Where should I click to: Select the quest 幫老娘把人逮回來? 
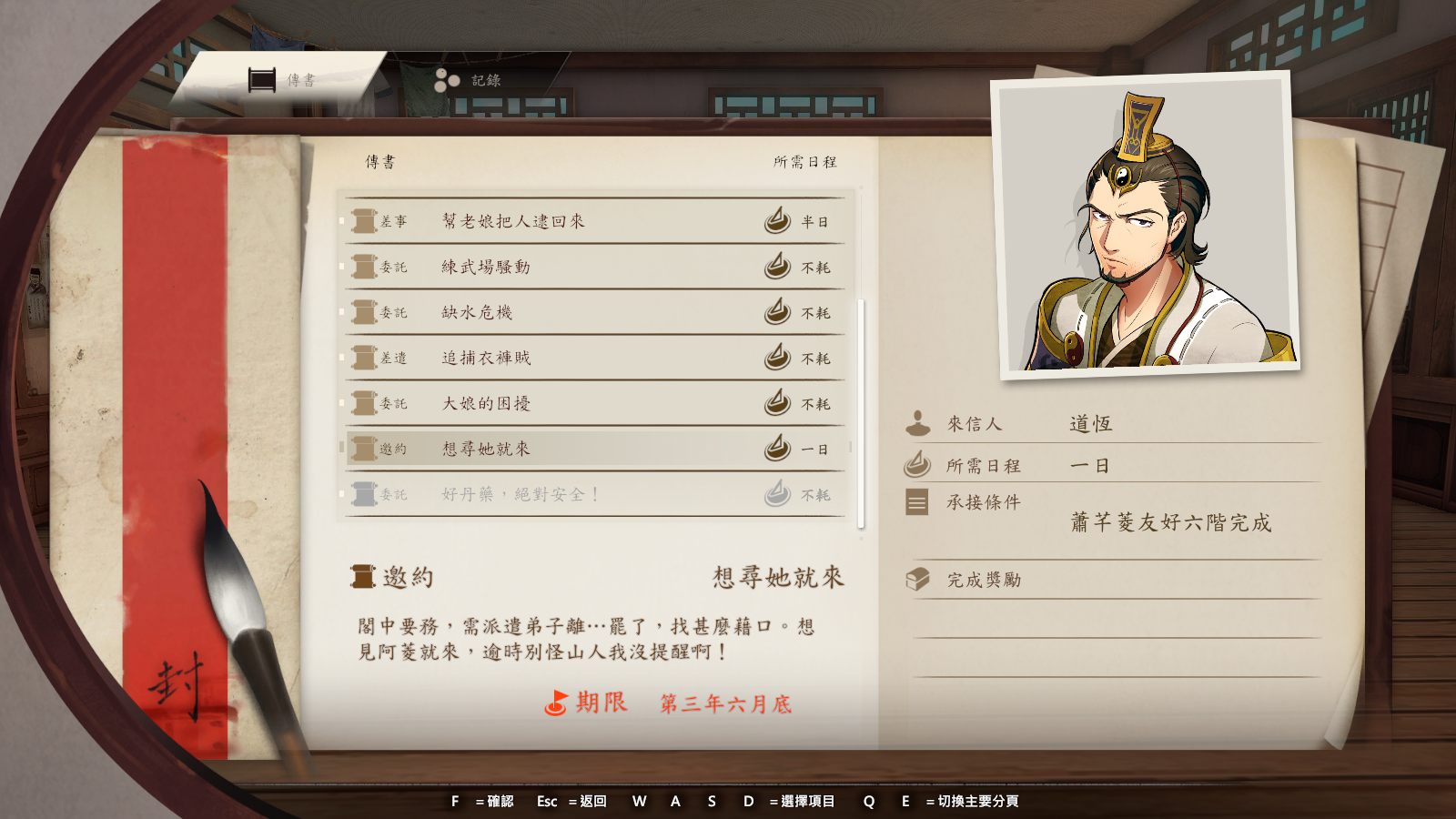[x=596, y=221]
